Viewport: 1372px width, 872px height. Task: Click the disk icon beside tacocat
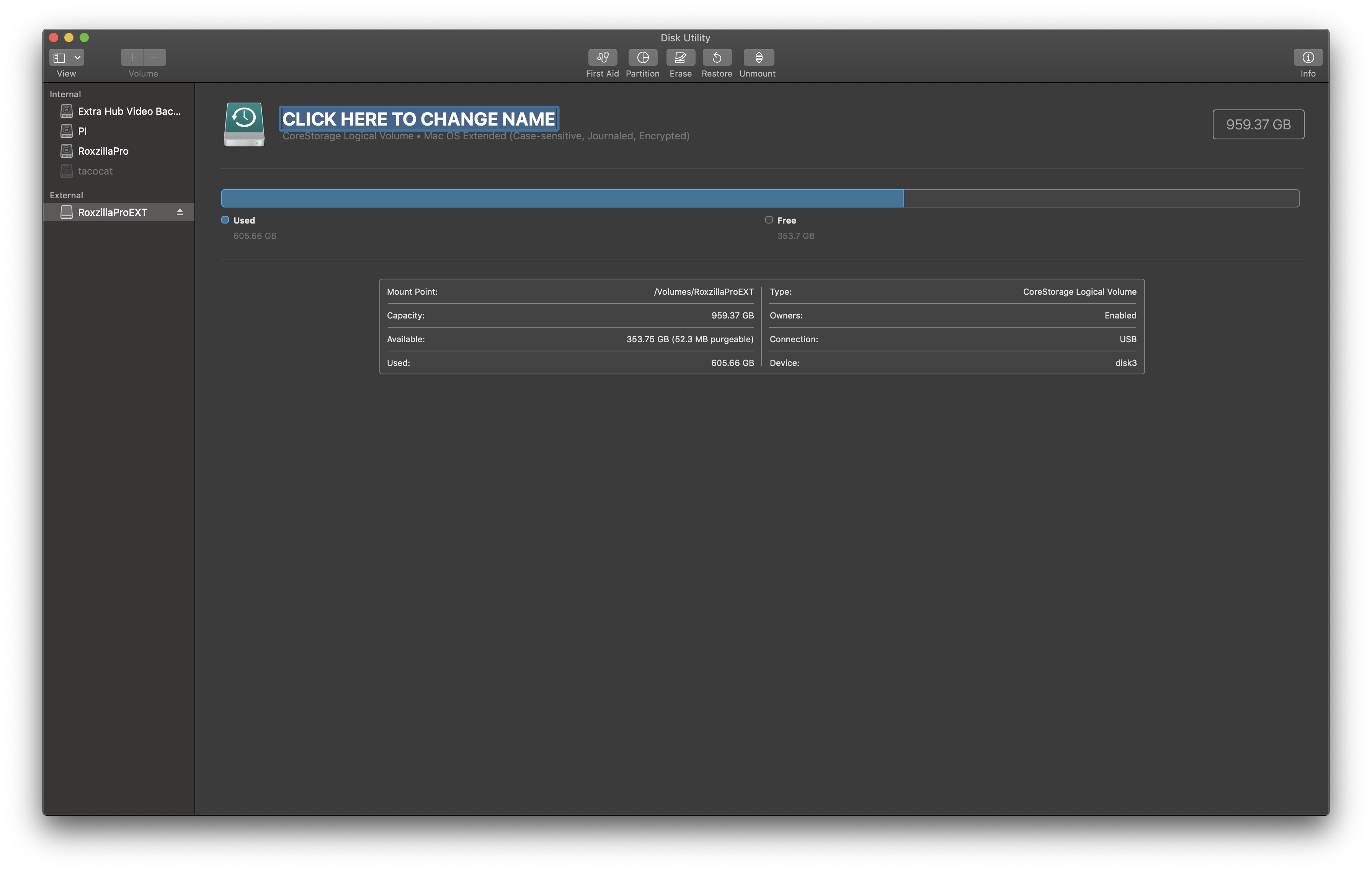(x=67, y=171)
